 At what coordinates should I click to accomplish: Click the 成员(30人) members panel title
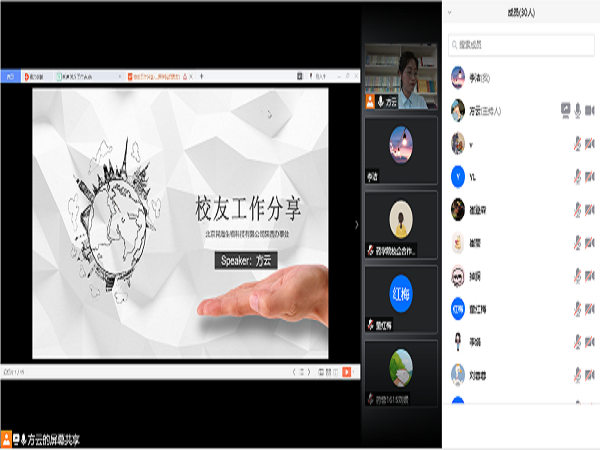[x=516, y=13]
